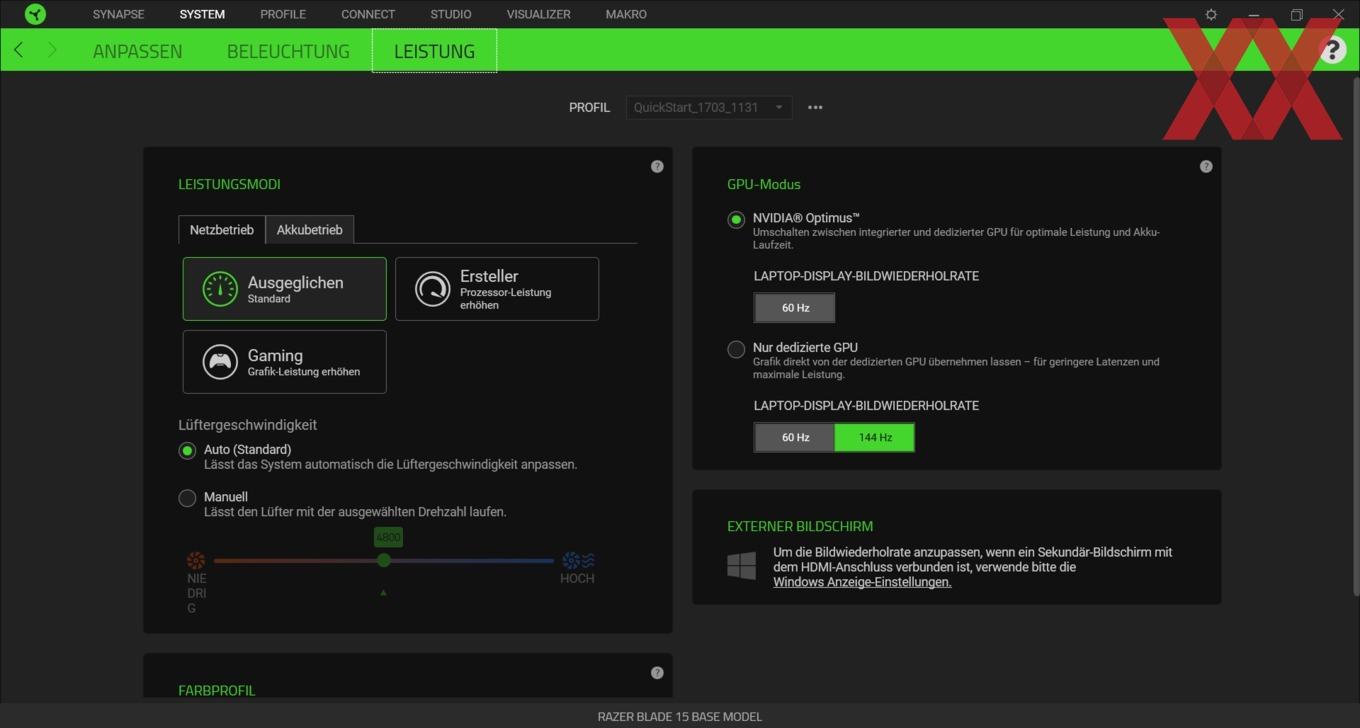Image resolution: width=1360 pixels, height=728 pixels.
Task: Select the Ausgeglichen performance mode
Action: pyautogui.click(x=284, y=289)
